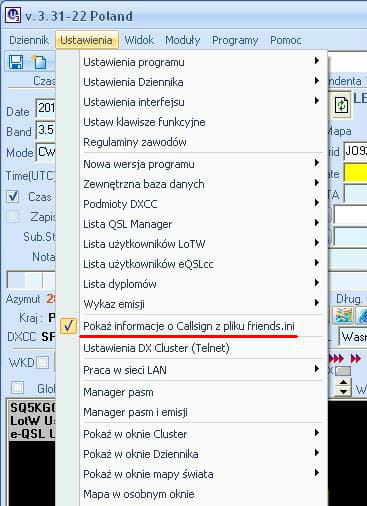Click the red triple arrows icon
Viewport: 367px width, 506px height.
pyautogui.click(x=336, y=359)
